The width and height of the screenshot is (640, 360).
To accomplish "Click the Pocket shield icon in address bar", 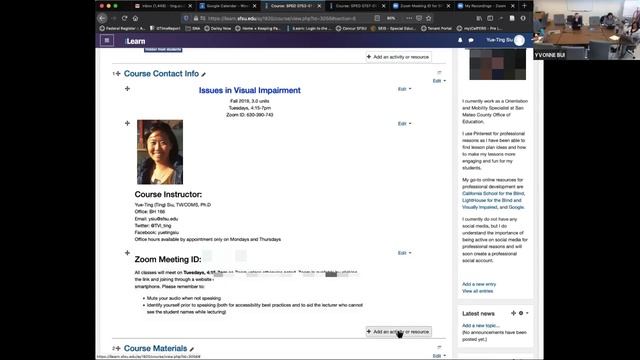I will [419, 18].
